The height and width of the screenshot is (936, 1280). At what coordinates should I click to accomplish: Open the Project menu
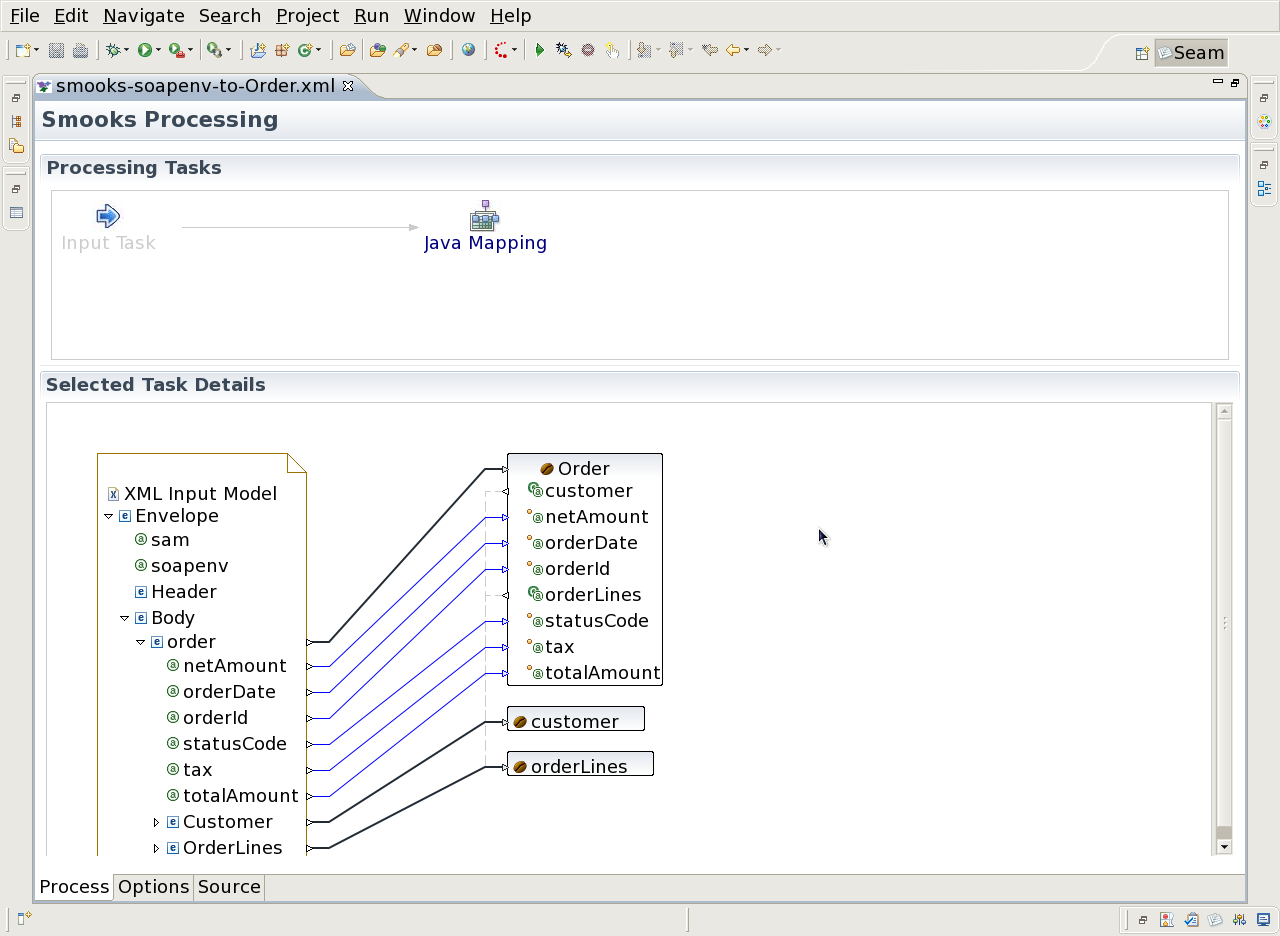coord(308,16)
